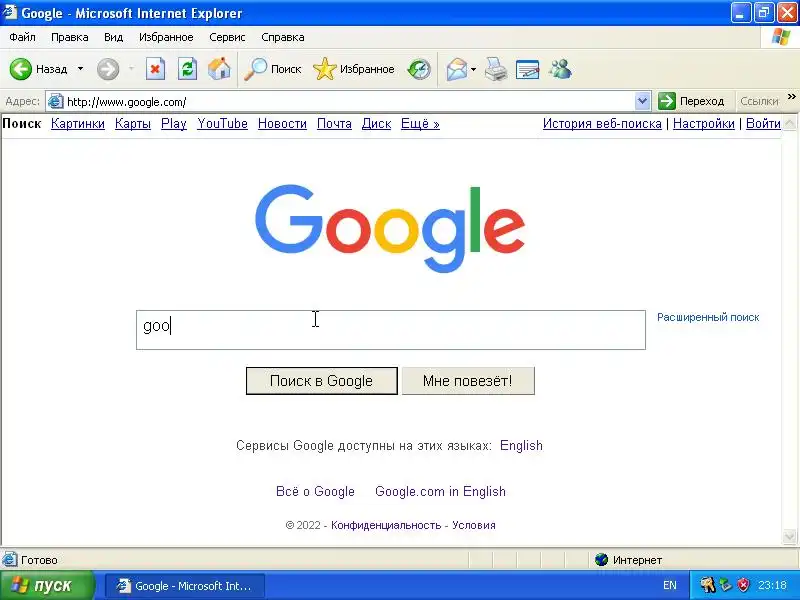Open the Правка menu

coord(69,37)
